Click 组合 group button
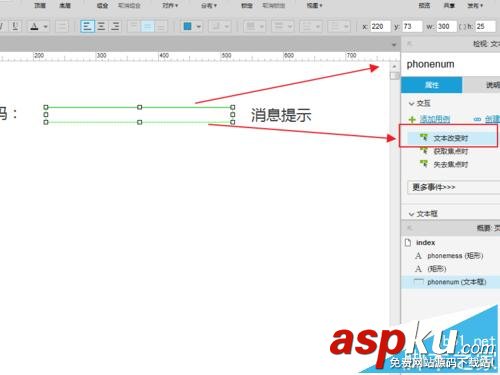 tap(102, 5)
